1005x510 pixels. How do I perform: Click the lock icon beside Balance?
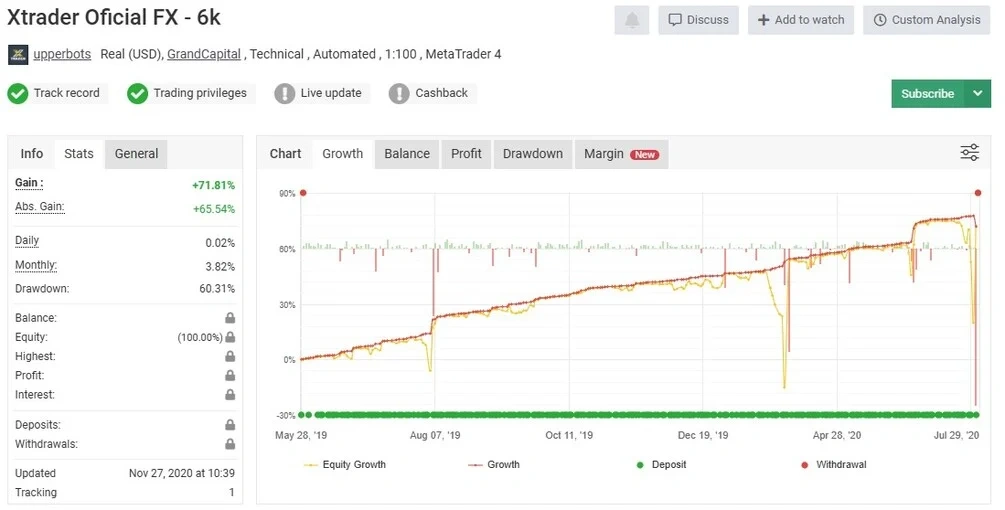230,318
